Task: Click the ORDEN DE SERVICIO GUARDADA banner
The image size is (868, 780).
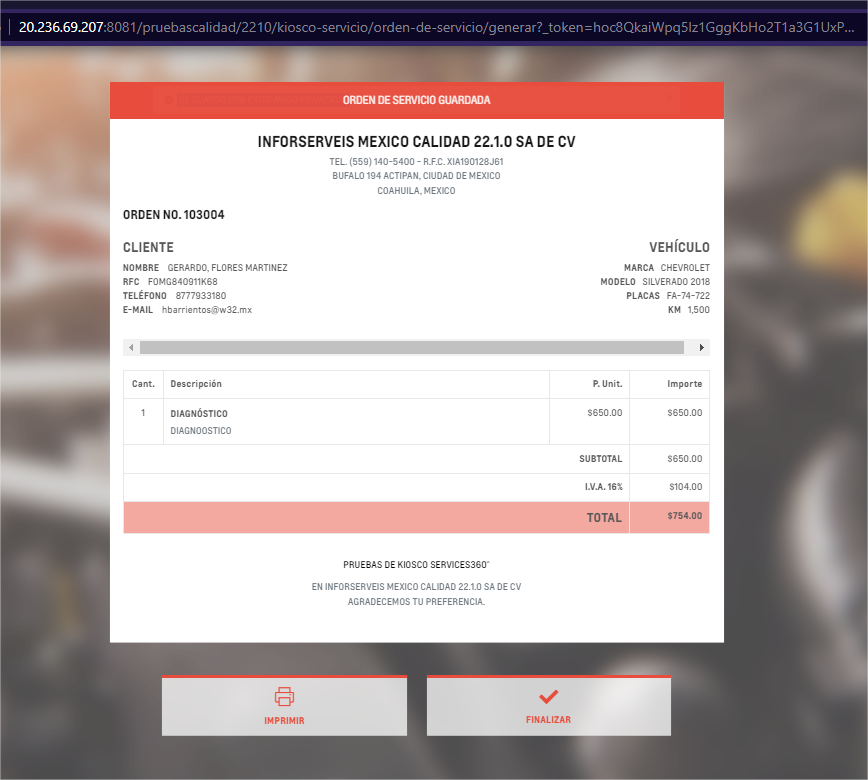Action: [x=416, y=100]
